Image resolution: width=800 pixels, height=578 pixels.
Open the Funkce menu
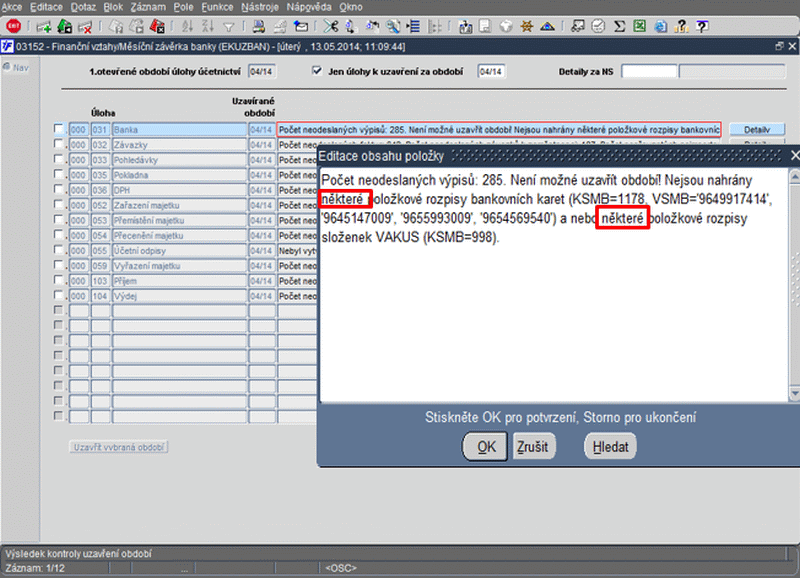217,7
